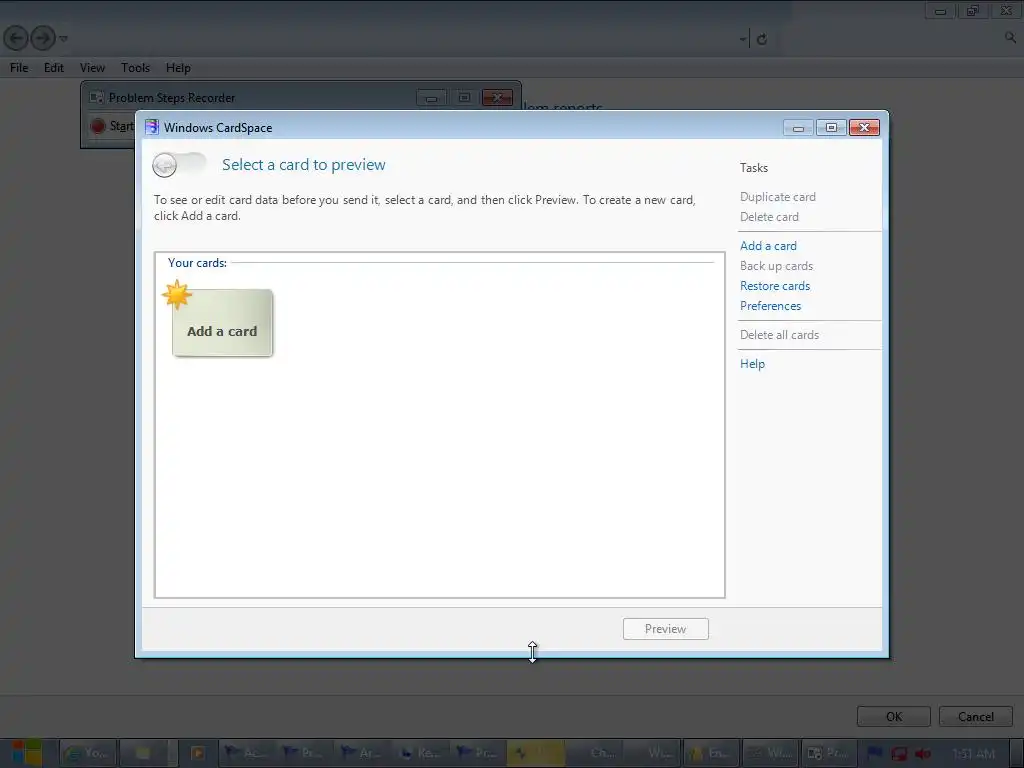This screenshot has width=1024, height=768.
Task: Click the folder icon in taskbar
Action: [x=142, y=753]
